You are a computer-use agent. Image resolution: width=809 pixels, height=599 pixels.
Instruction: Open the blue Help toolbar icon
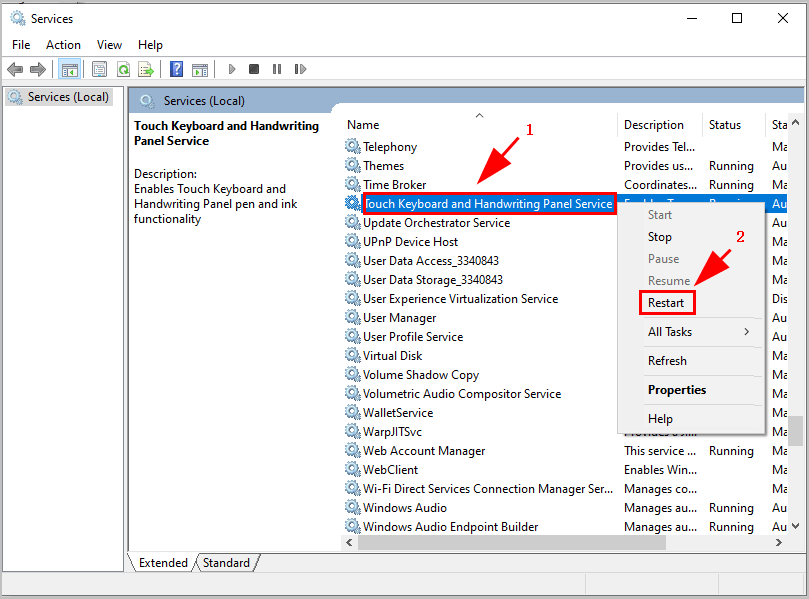click(x=176, y=69)
